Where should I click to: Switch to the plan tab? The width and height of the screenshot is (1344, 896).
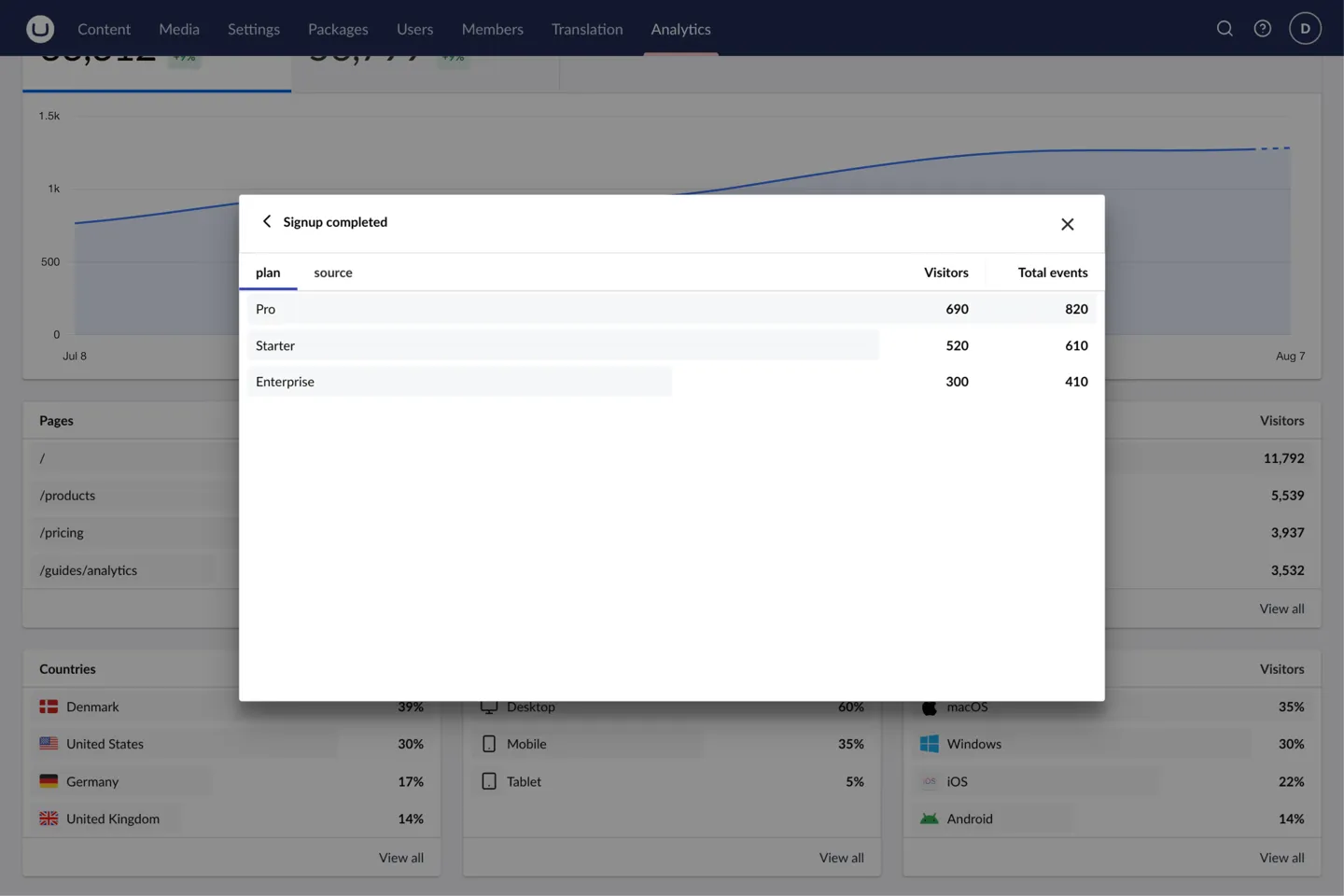click(268, 273)
